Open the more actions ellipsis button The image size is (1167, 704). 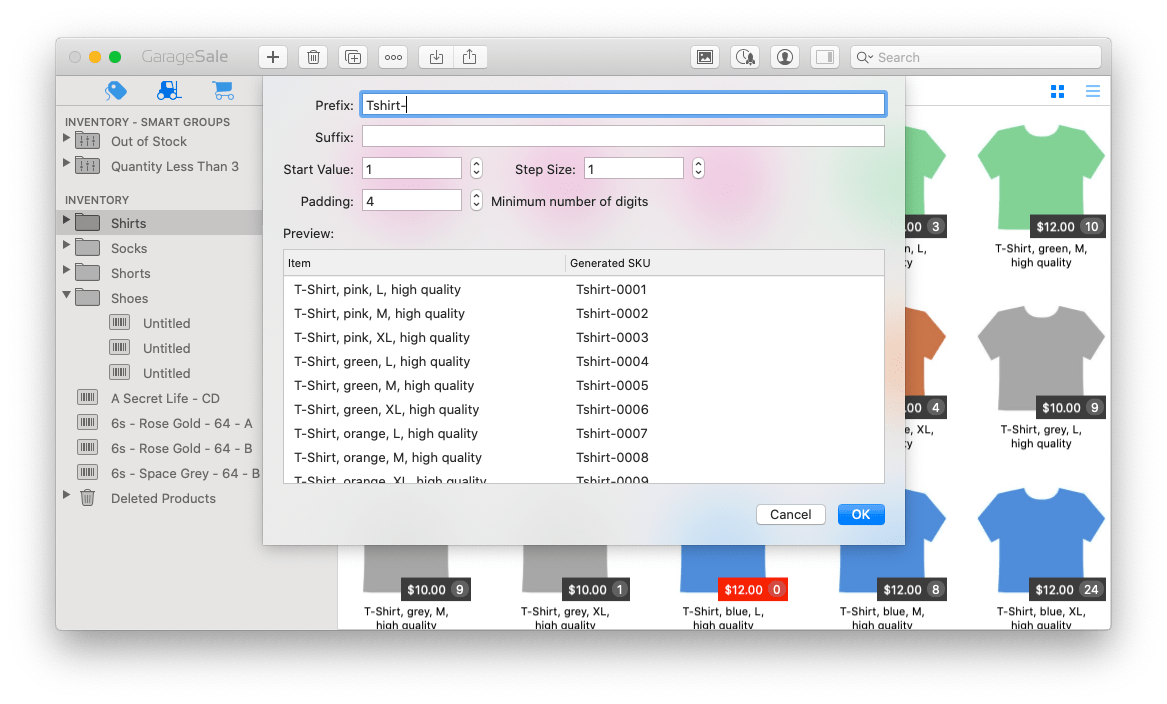pos(393,57)
